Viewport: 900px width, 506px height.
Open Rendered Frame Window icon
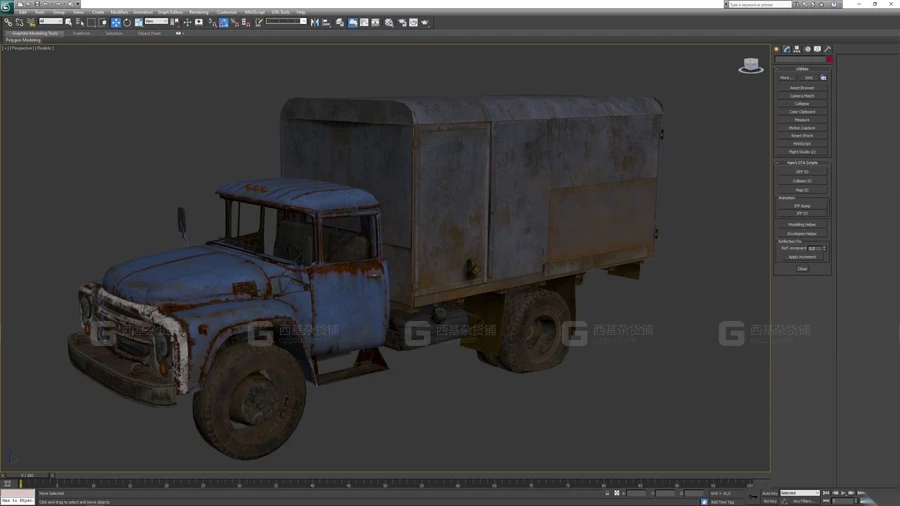tap(413, 22)
